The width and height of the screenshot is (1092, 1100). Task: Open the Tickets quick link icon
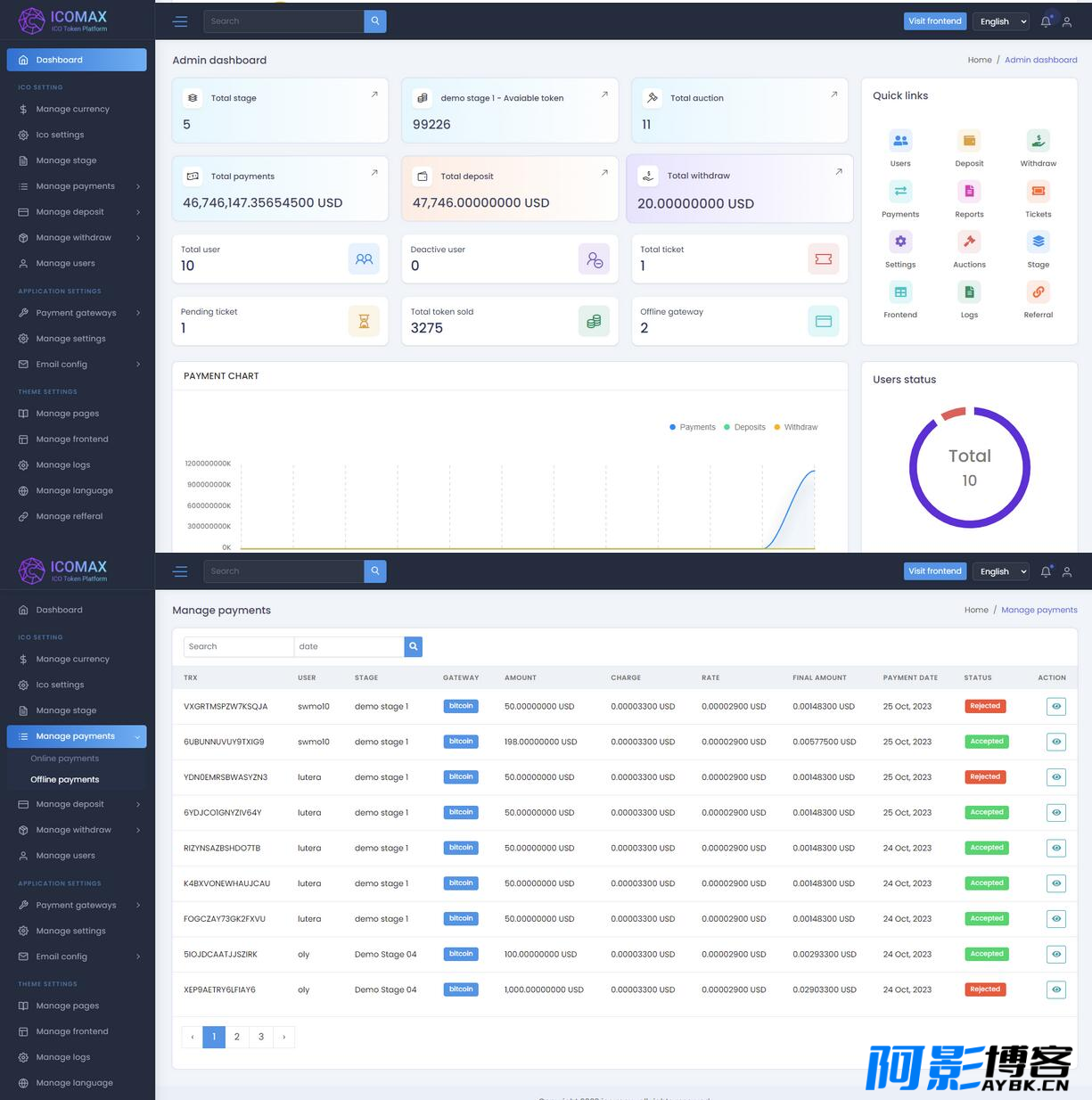pos(1039,191)
